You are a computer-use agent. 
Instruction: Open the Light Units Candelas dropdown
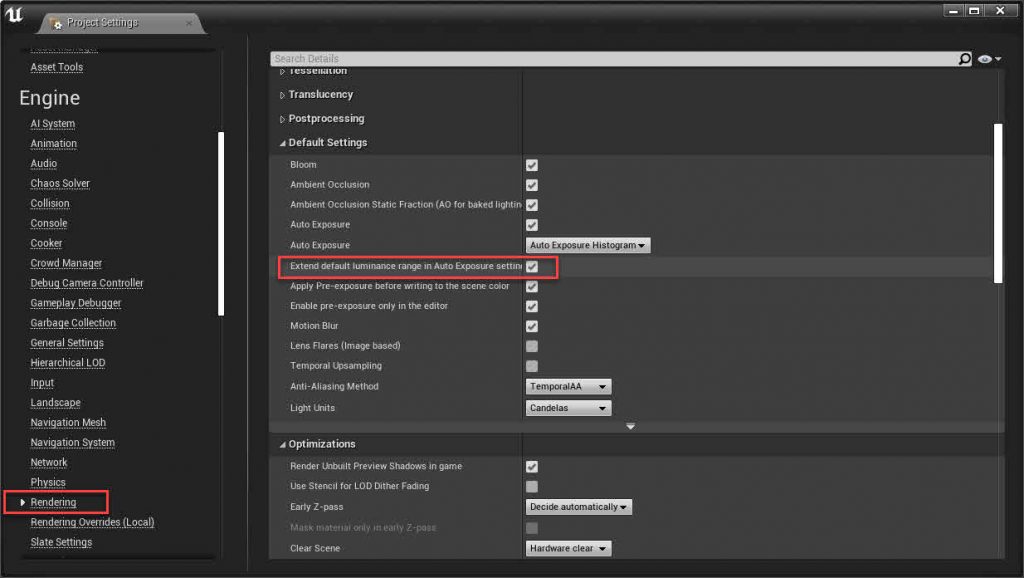point(568,408)
